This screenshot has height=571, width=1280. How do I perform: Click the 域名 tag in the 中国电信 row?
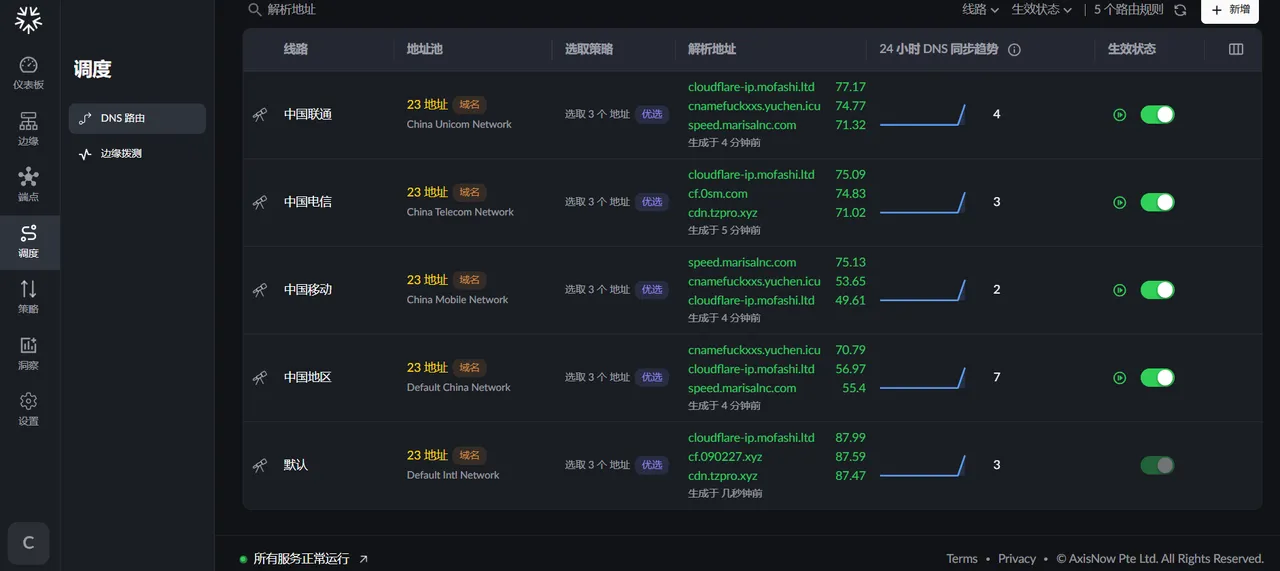click(470, 192)
